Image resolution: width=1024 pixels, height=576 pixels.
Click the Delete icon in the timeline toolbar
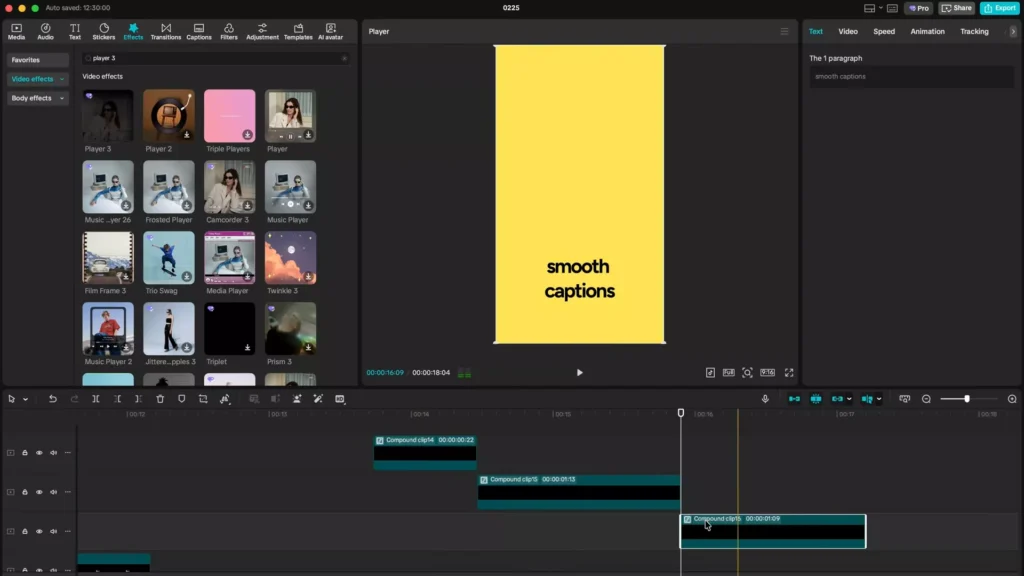(x=160, y=399)
